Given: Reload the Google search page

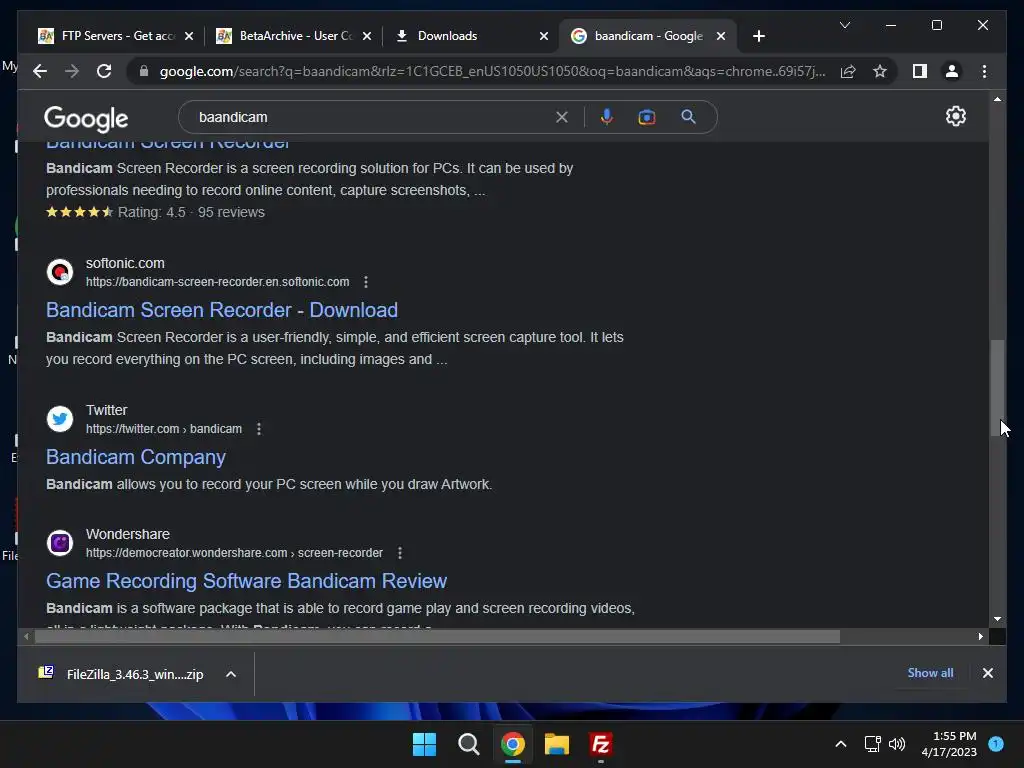Looking at the screenshot, I should [104, 71].
